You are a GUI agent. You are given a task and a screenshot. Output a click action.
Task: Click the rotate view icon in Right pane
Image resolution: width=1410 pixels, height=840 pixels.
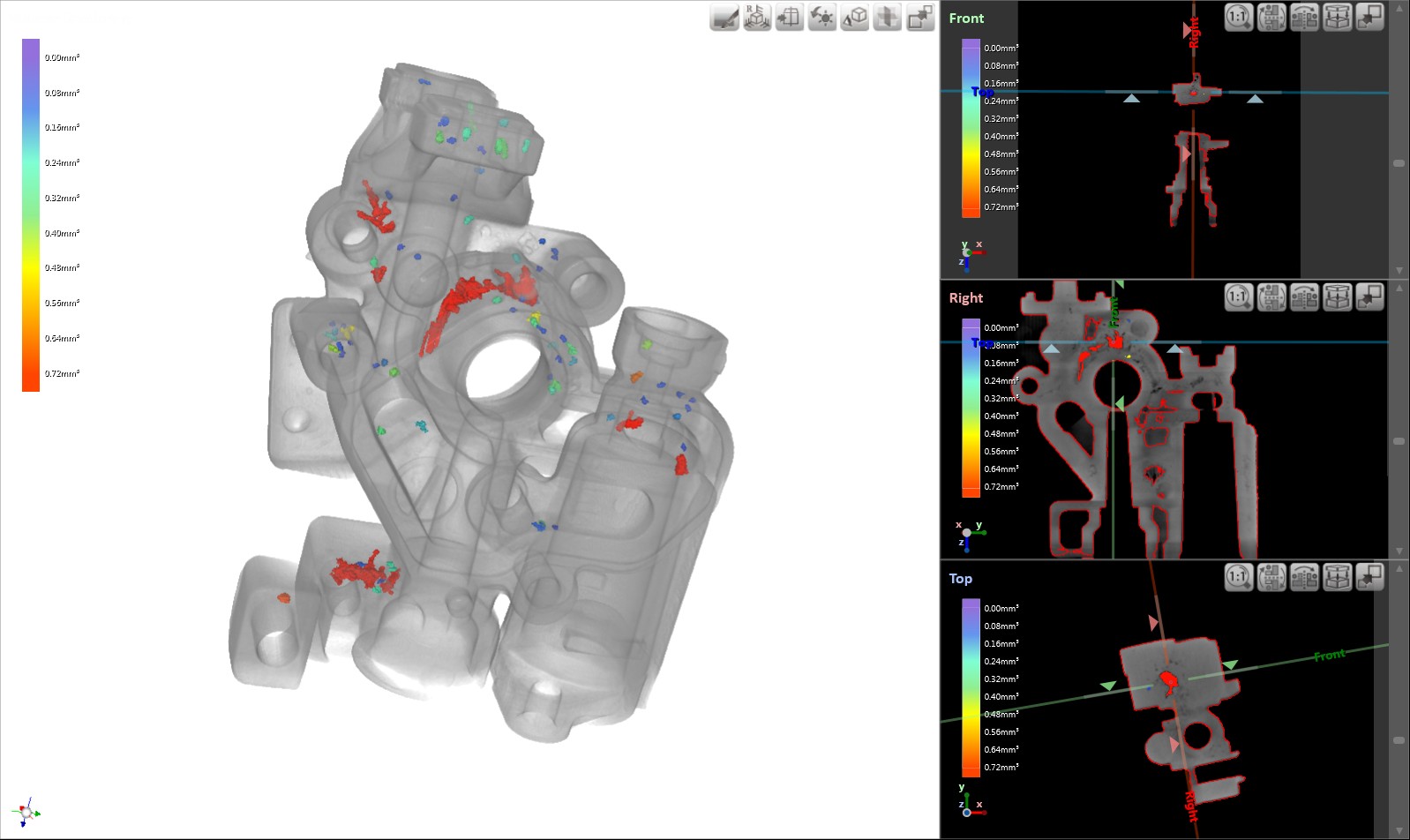click(x=1271, y=297)
